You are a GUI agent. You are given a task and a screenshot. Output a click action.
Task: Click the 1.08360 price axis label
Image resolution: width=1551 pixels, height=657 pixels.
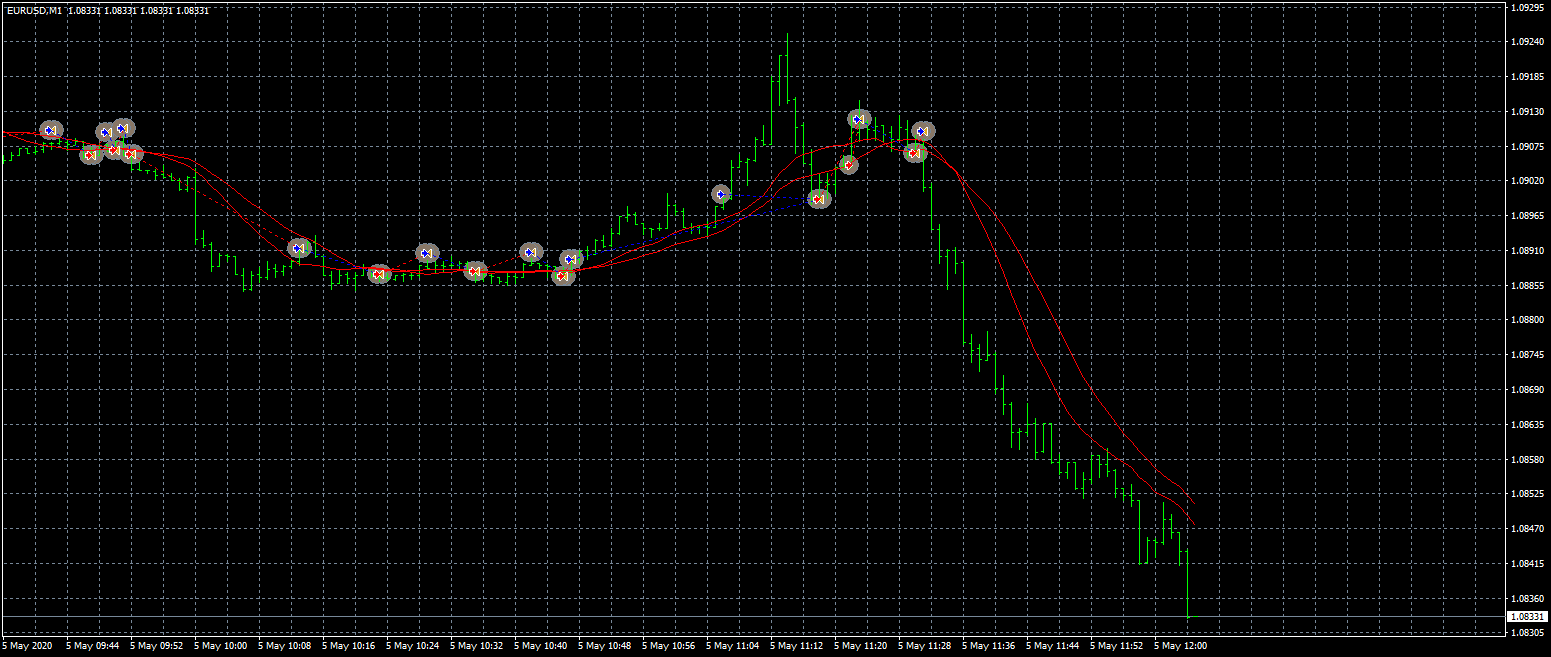point(1527,598)
